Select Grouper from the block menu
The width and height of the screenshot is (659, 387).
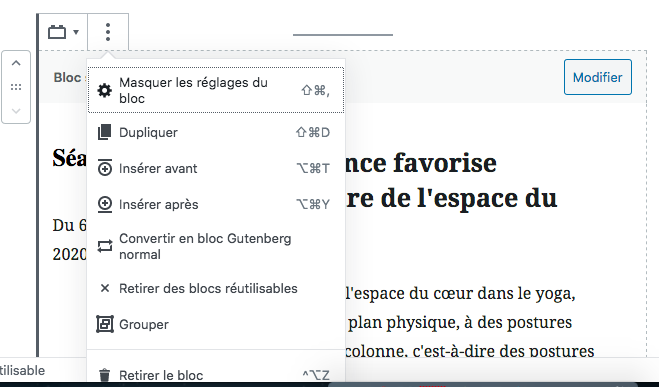click(216, 324)
